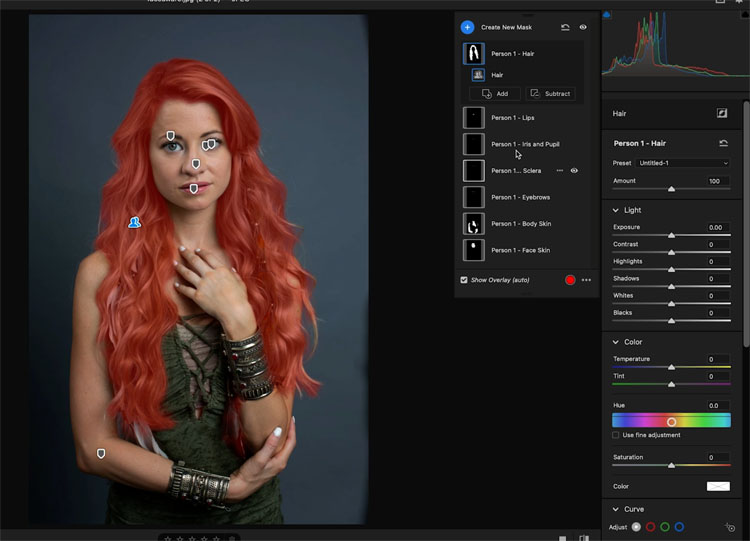Click the mask pin on the arm
750x541 pixels.
[101, 453]
